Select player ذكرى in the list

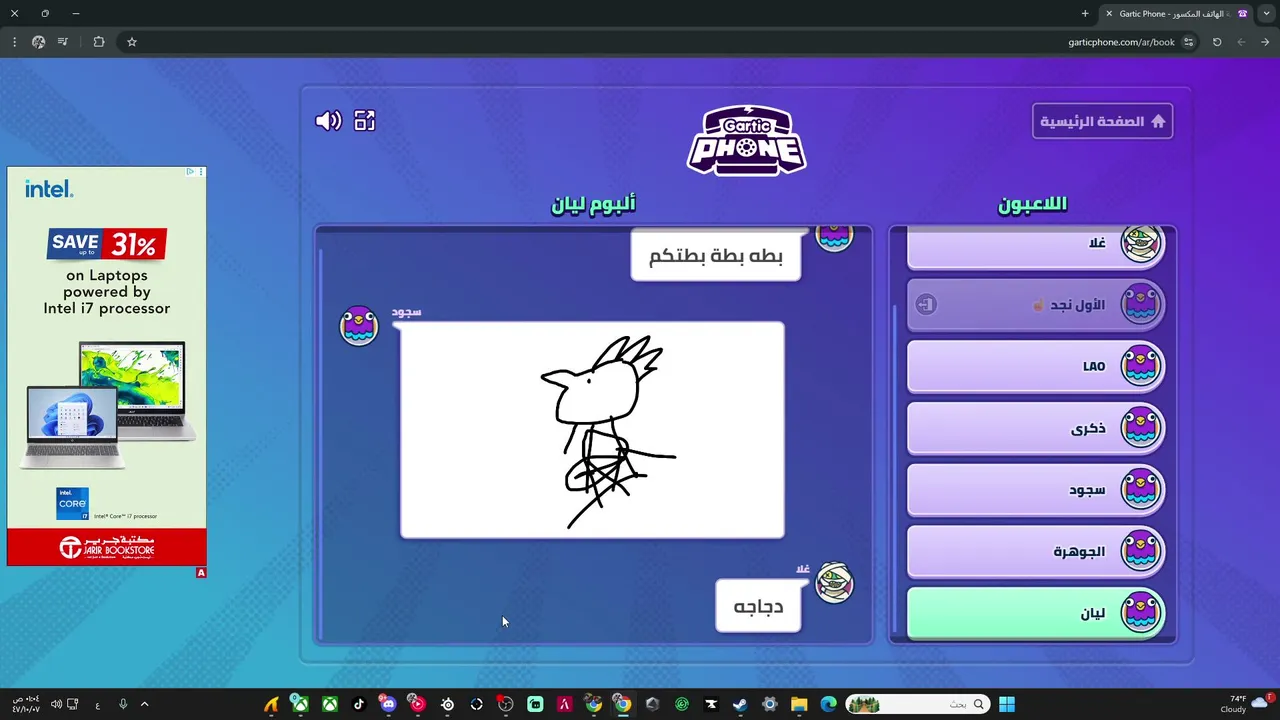click(1035, 428)
